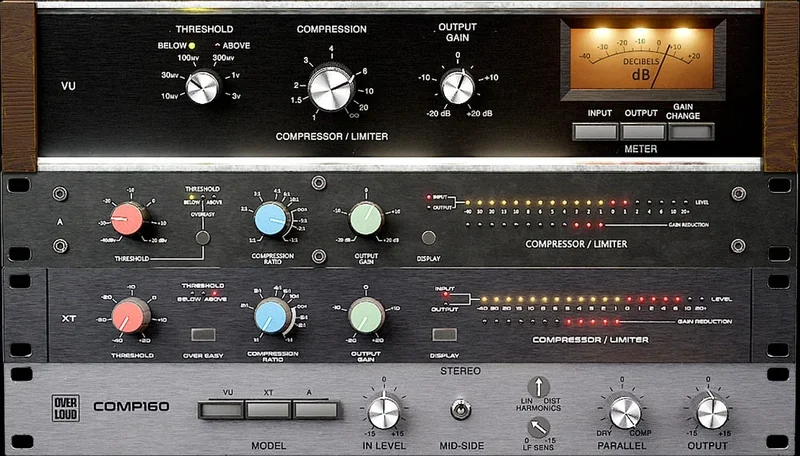Click the yellow Below threshold LED on VU unit
Screen dimensions: 800x456
click(x=192, y=45)
